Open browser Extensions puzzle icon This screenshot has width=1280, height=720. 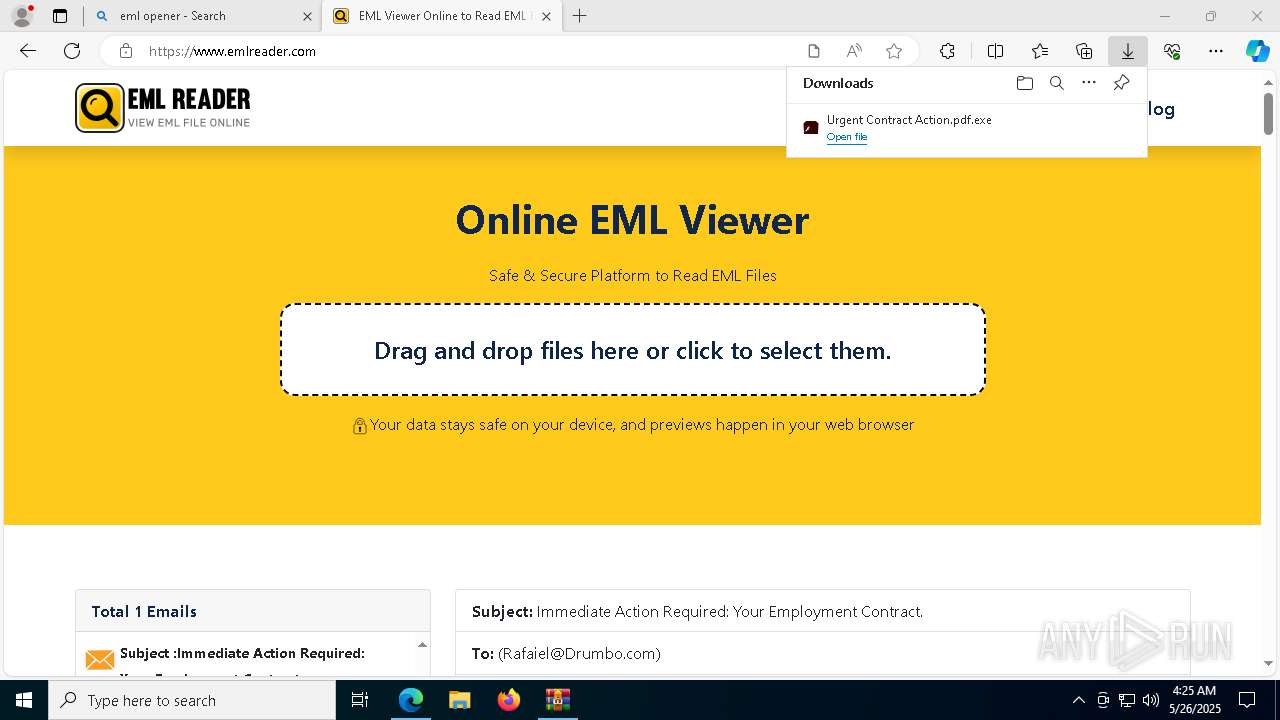[x=947, y=51]
